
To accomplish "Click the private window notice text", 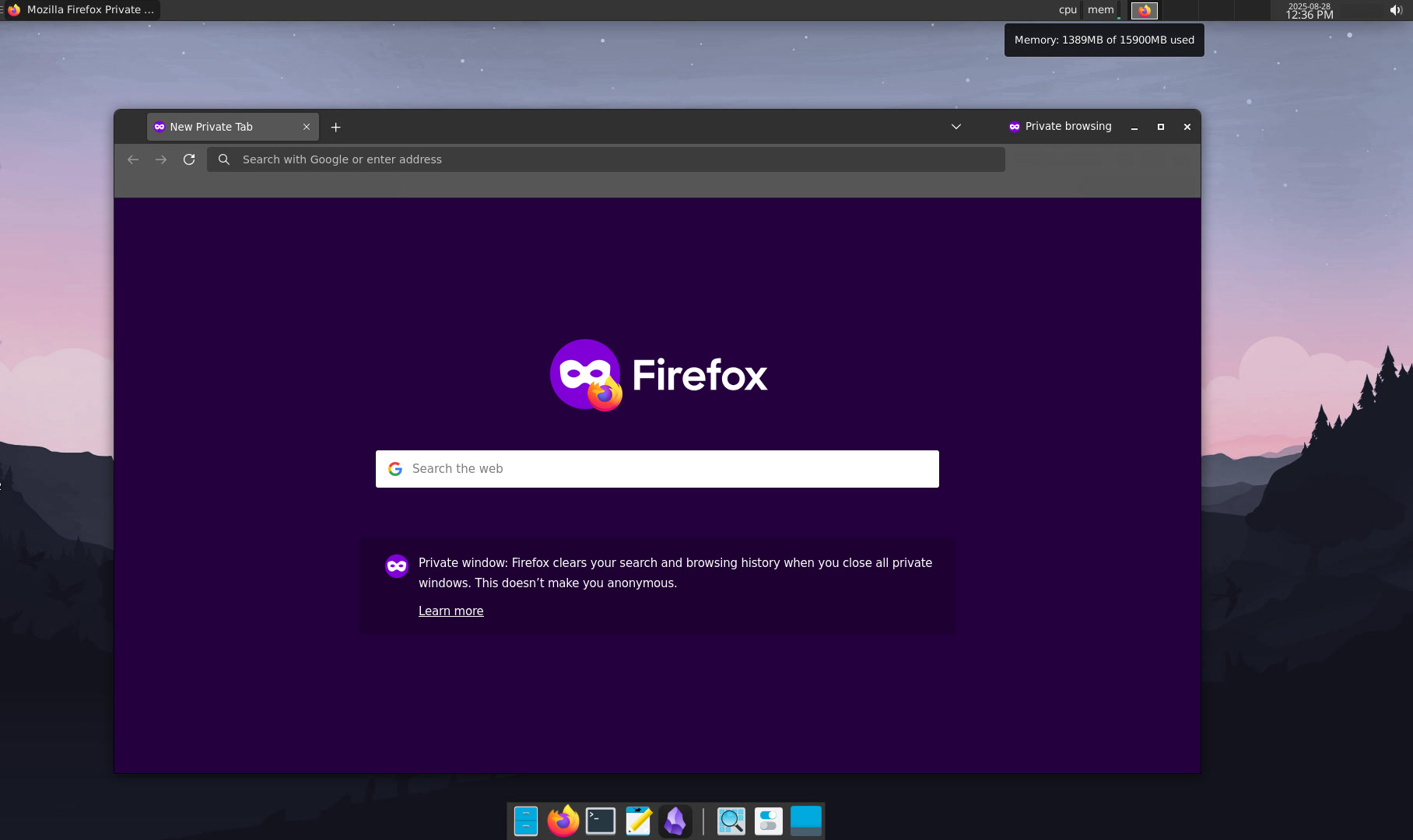I will 675,572.
